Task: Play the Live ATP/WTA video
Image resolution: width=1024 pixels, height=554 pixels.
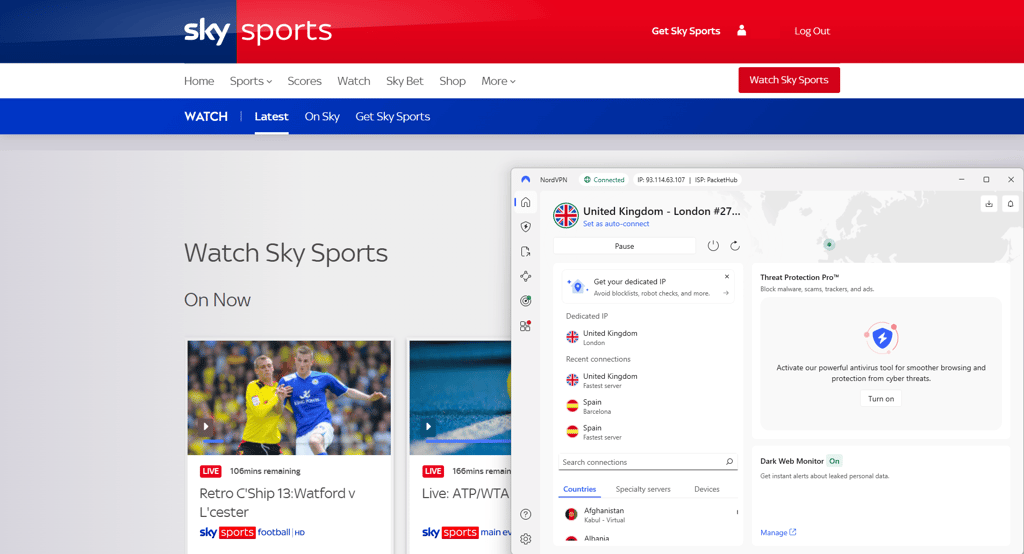Action: pos(428,426)
